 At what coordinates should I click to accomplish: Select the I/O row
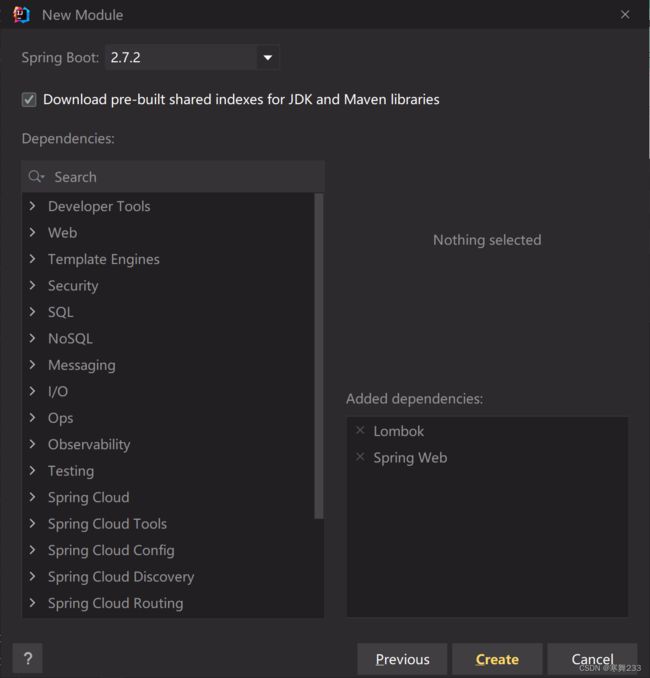point(169,391)
